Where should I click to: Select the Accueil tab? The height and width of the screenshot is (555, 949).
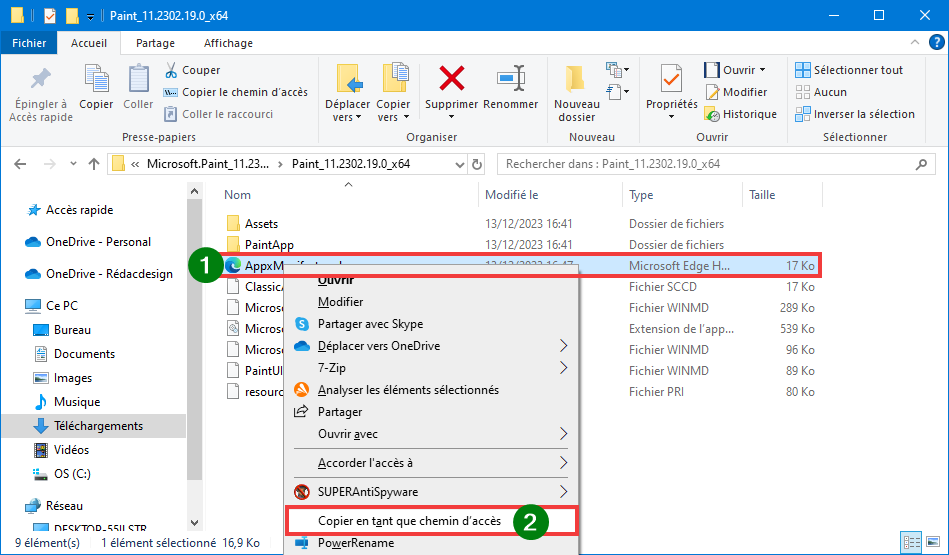(89, 43)
